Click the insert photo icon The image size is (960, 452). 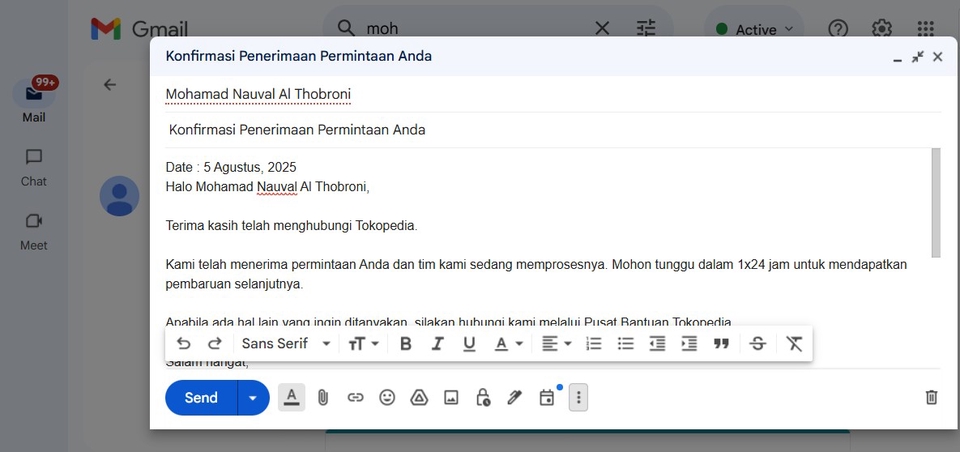click(451, 398)
